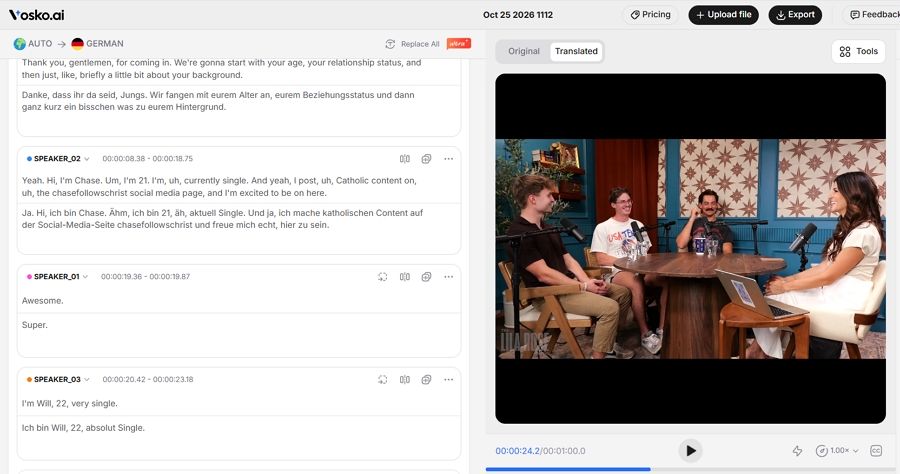
Task: Edit translation "Ich bin Will, 22, absolut Single."
Action: click(83, 428)
